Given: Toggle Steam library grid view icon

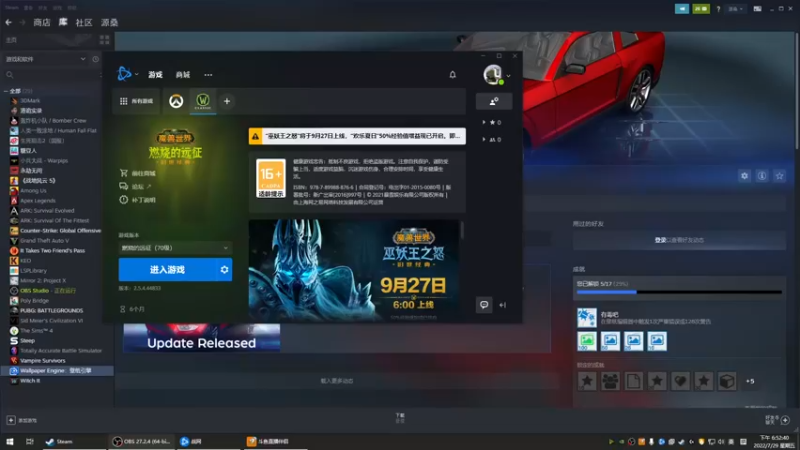Looking at the screenshot, I should (105, 40).
